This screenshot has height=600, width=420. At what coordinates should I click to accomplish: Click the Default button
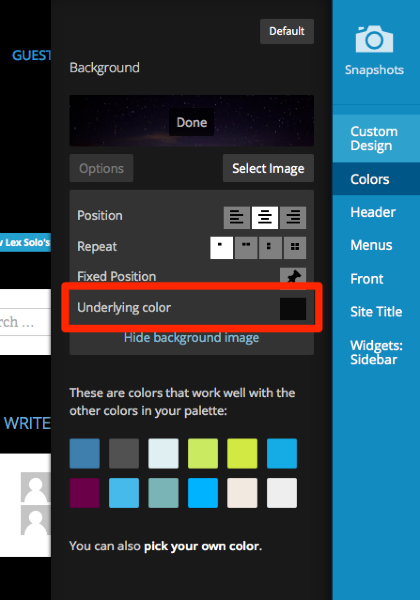pos(287,31)
